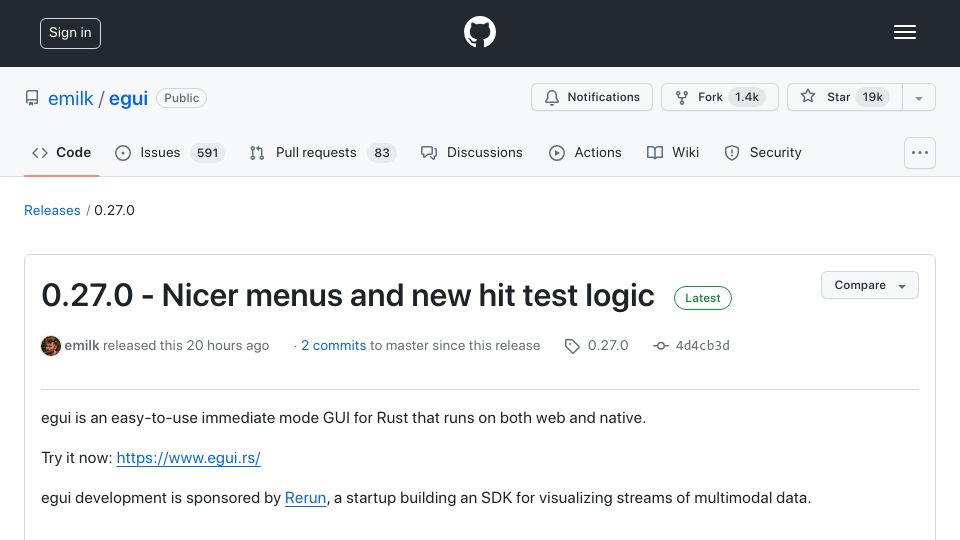The width and height of the screenshot is (960, 540).
Task: Click the repository book icon beside emilk
Action: (32, 98)
